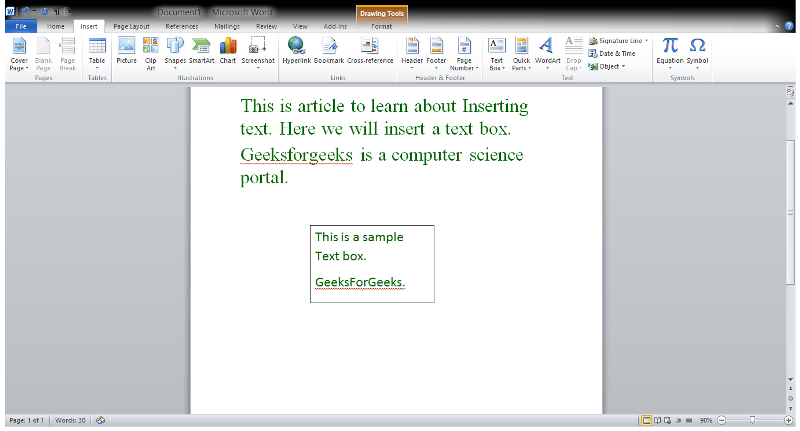The width and height of the screenshot is (800, 431).
Task: Click the scroll up arrow
Action: (790, 104)
